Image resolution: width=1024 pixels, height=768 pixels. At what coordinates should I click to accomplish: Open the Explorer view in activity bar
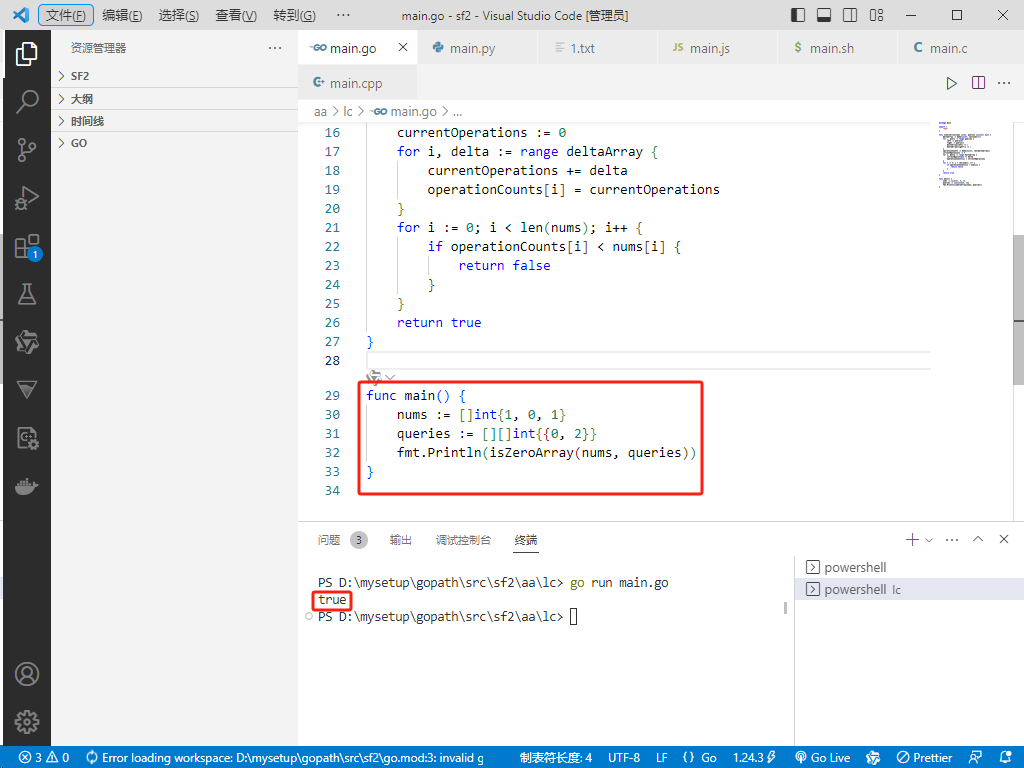point(27,54)
